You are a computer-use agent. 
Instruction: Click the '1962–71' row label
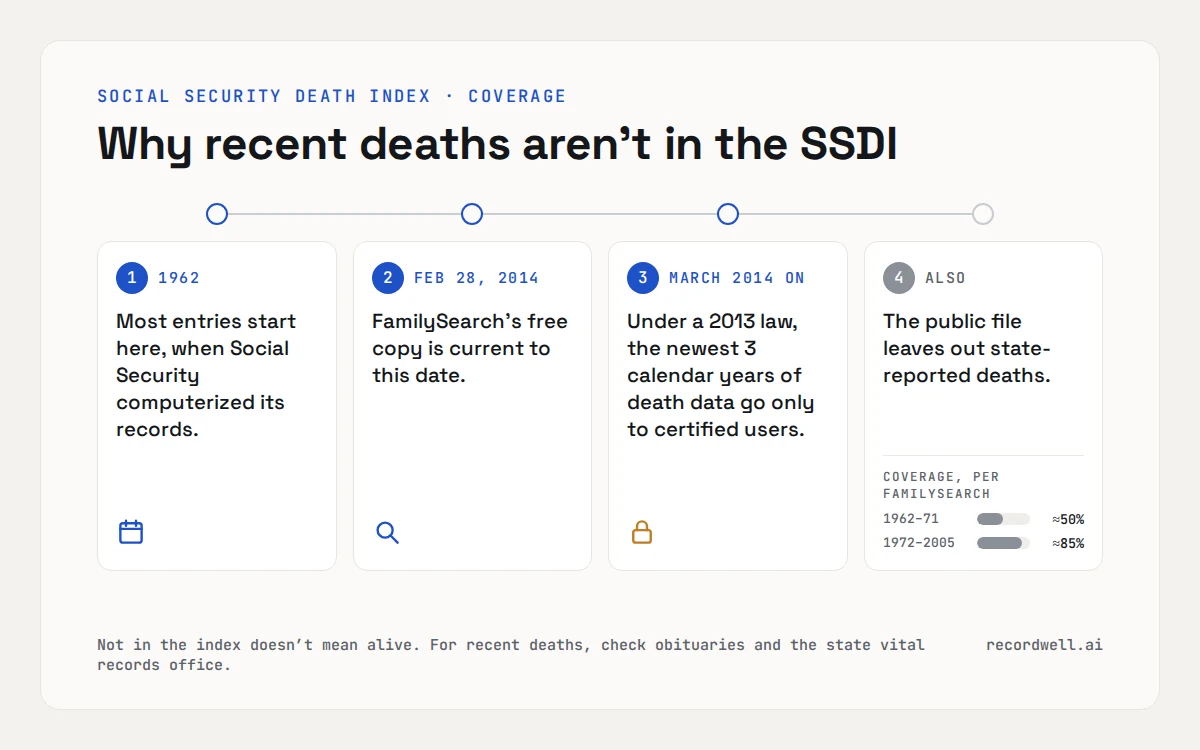click(911, 519)
